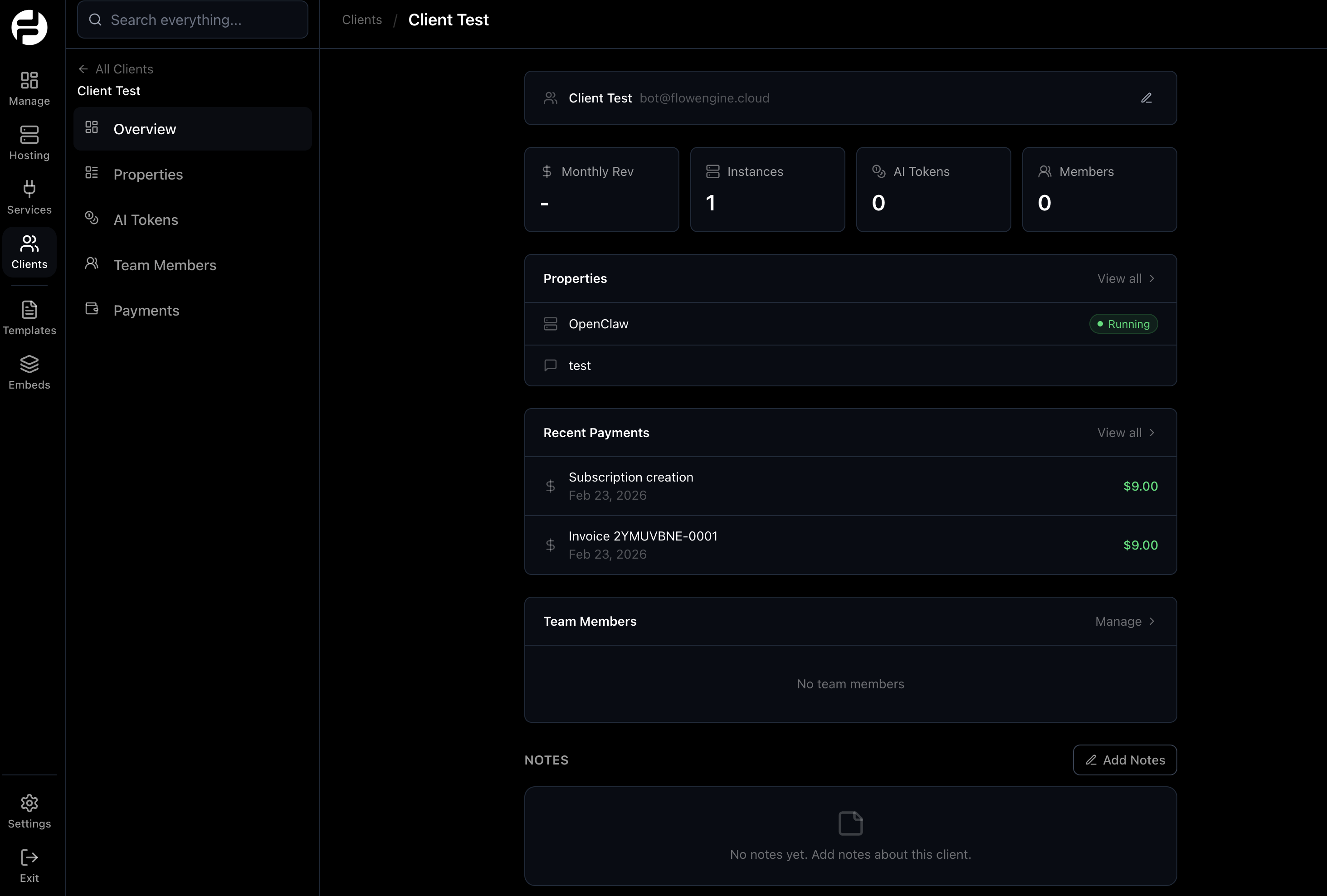Click the Running status badge on OpenClaw
Viewport: 1327px width, 896px height.
click(x=1123, y=324)
